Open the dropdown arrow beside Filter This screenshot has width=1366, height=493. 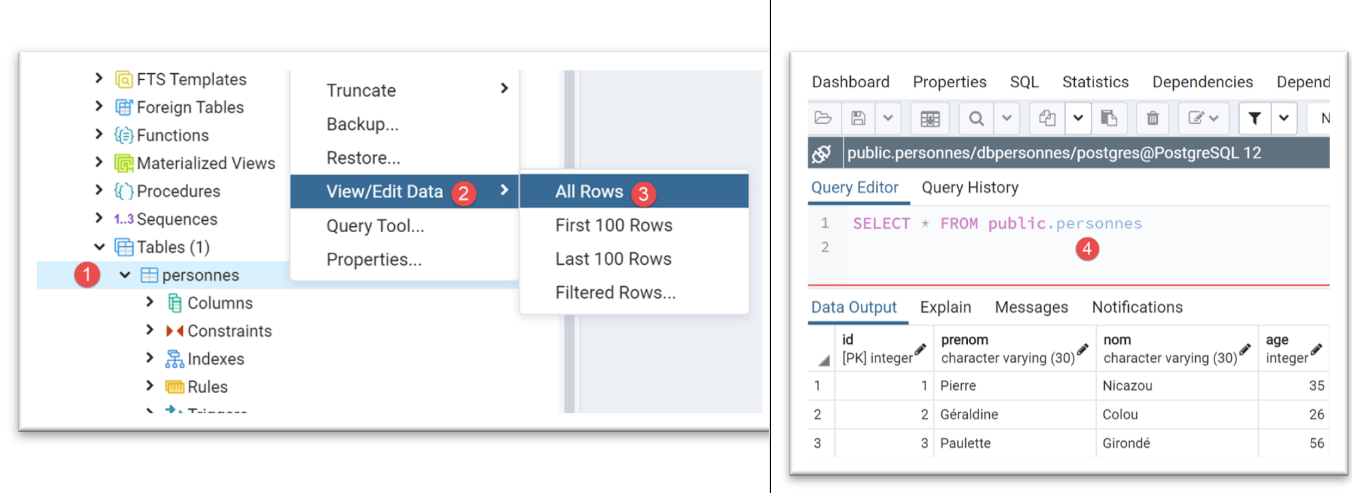click(x=1283, y=118)
